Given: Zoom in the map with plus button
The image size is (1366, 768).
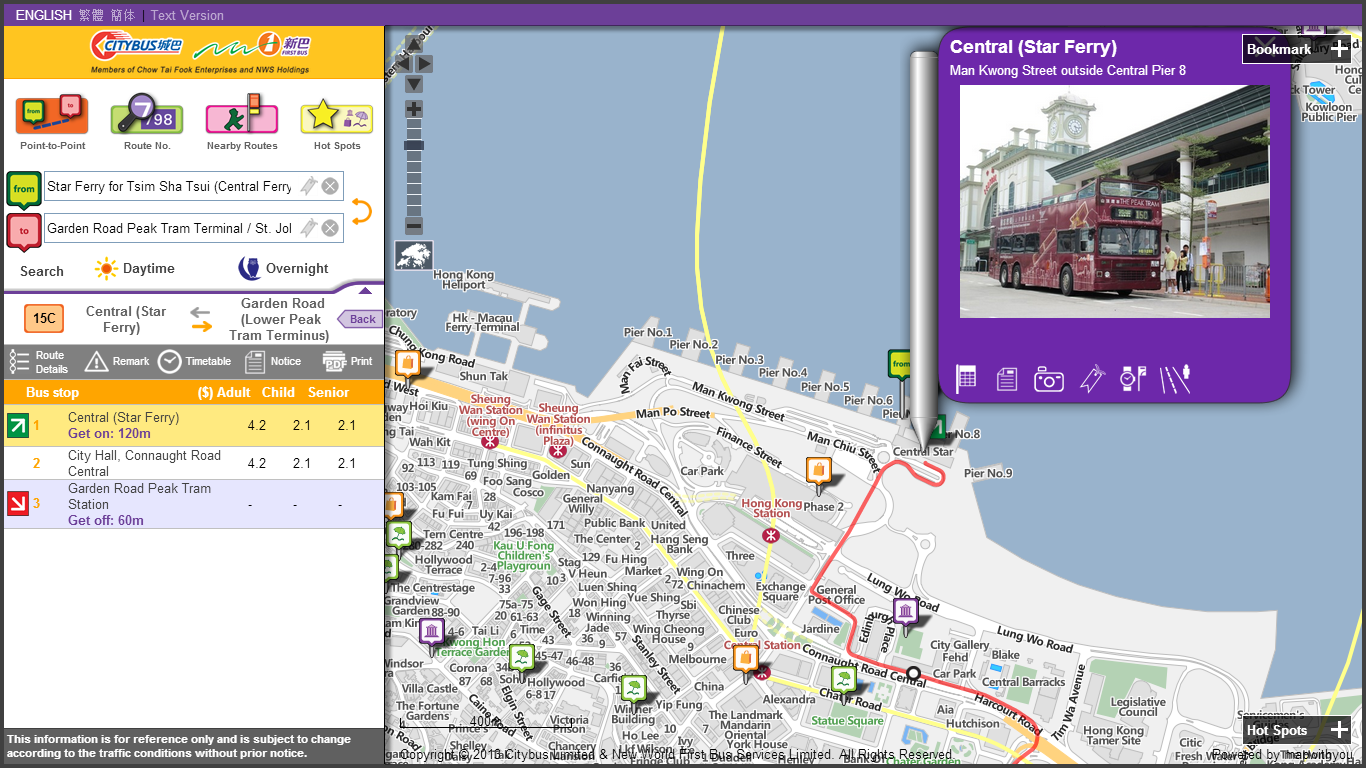Looking at the screenshot, I should 414,109.
